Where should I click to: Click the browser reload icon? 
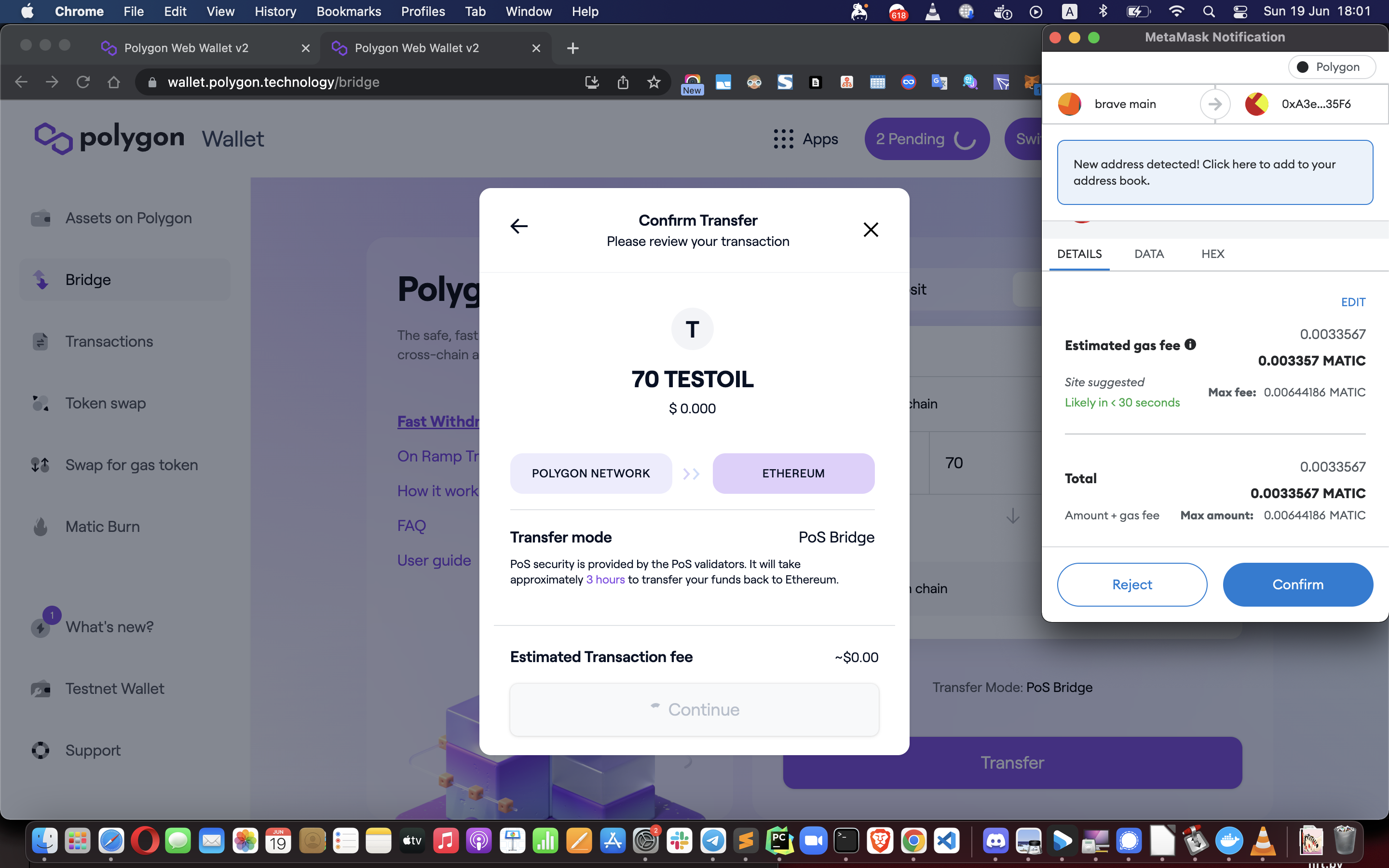pyautogui.click(x=83, y=82)
